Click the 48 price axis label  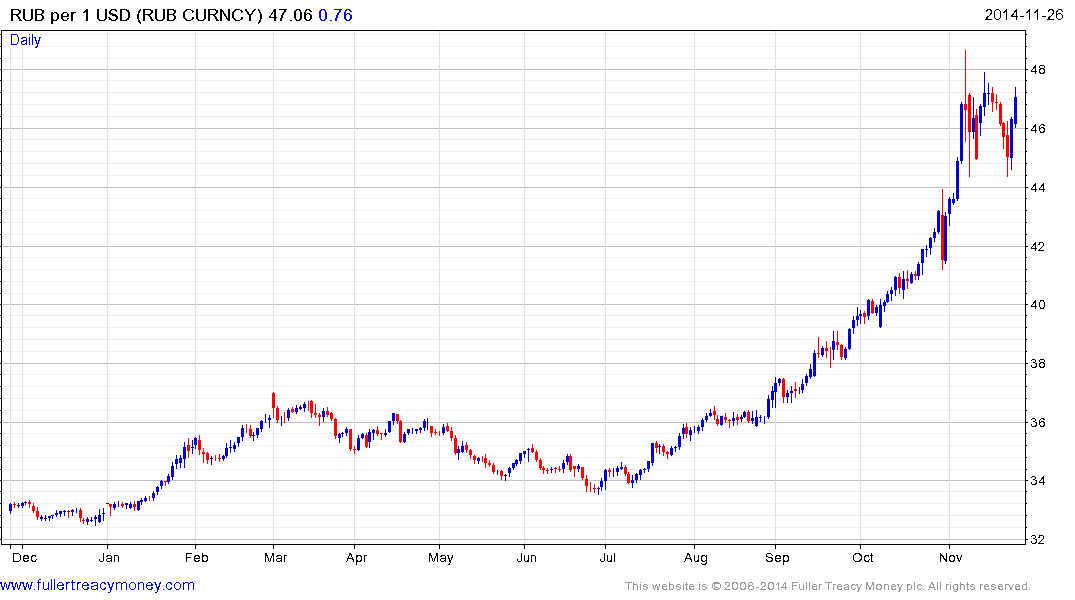[x=1037, y=69]
